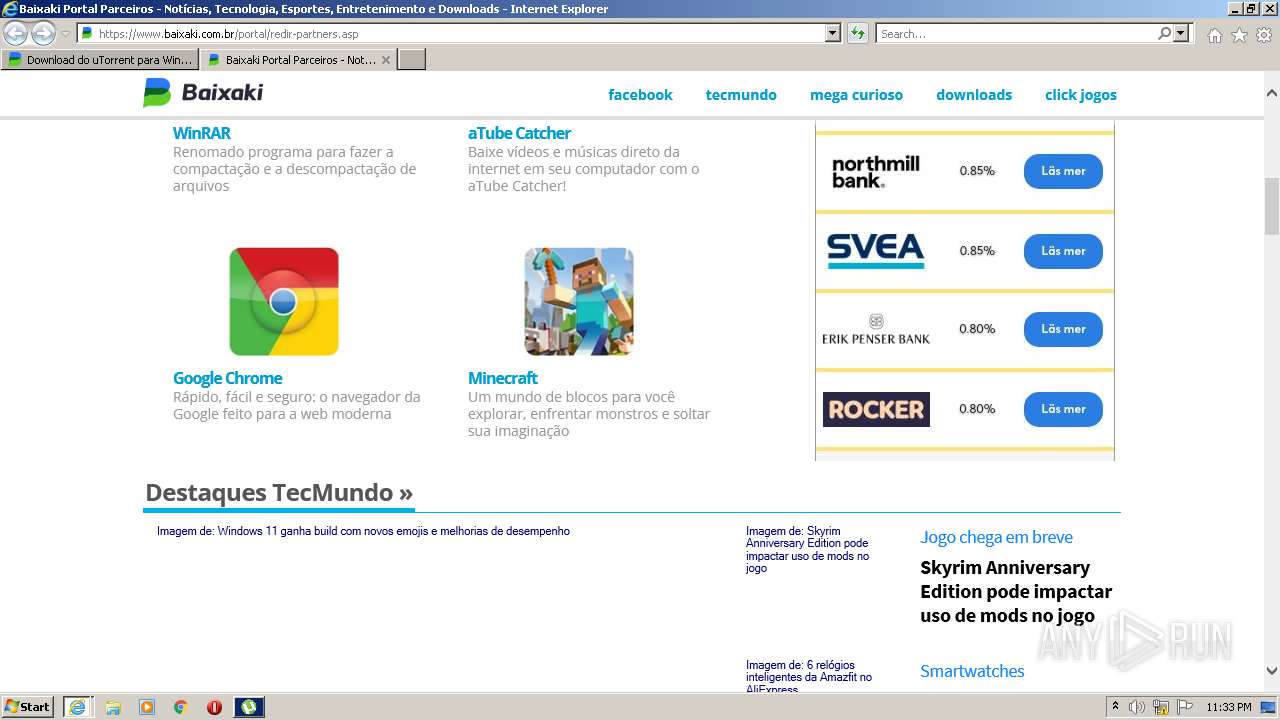Click into the Search box

[1015, 33]
